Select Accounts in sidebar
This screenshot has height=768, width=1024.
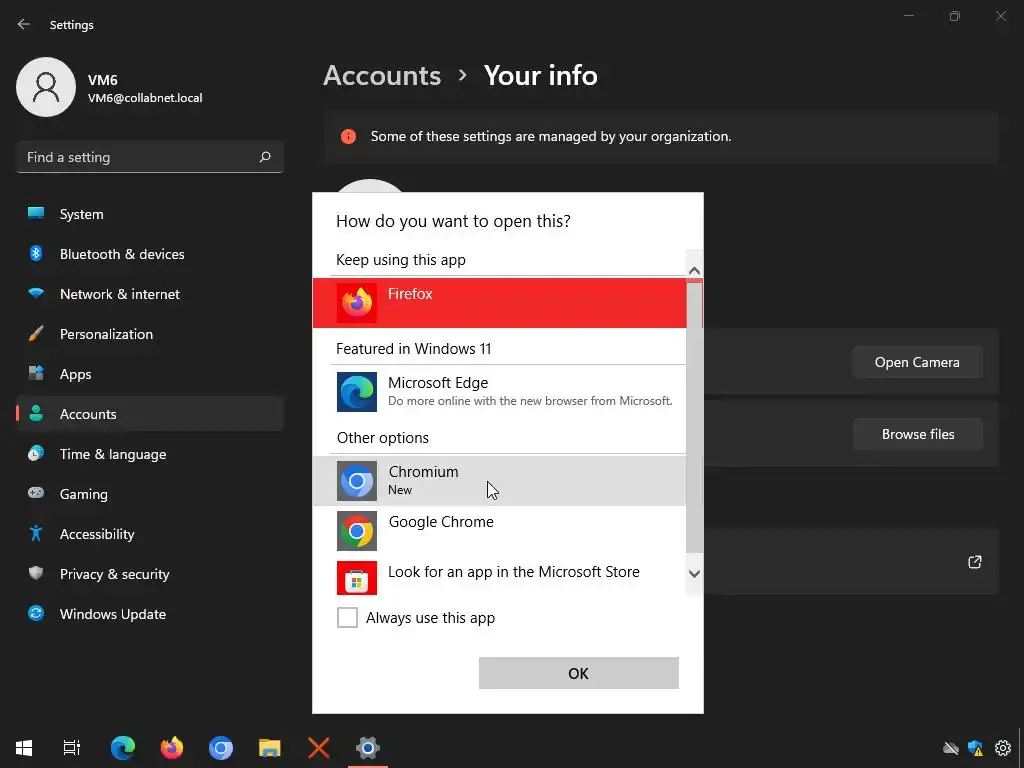(150, 414)
